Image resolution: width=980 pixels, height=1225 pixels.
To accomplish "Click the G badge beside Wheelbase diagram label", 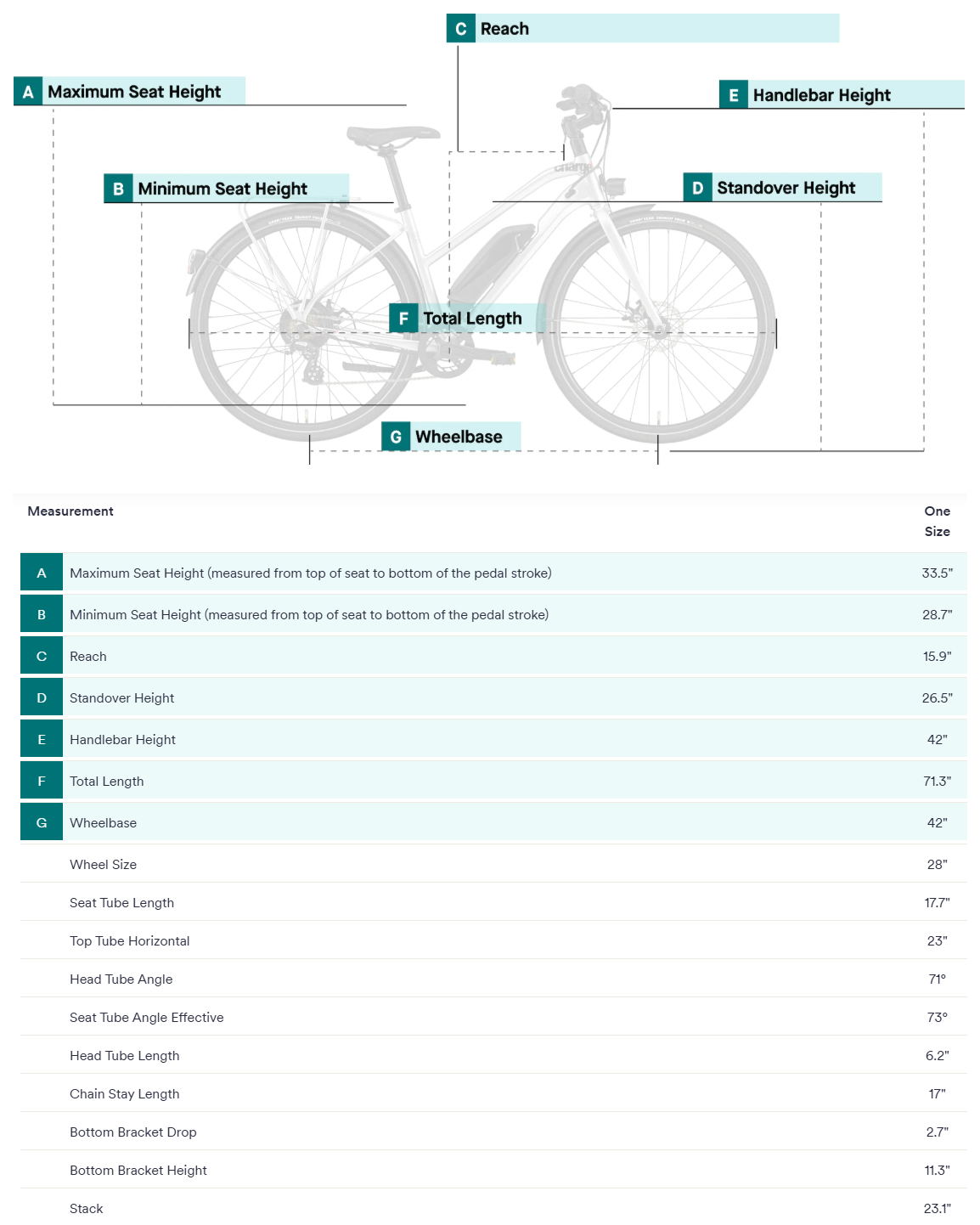I will point(396,437).
